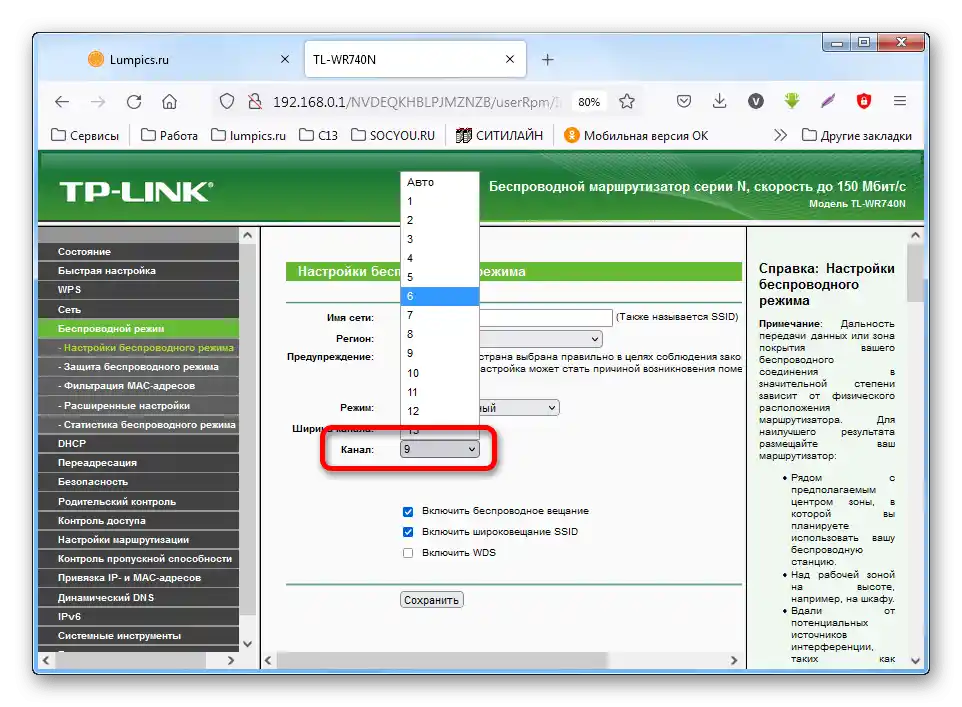Screen dimensions: 962x707
Task: Open Расширенные настройки submenu
Action: (x=139, y=406)
